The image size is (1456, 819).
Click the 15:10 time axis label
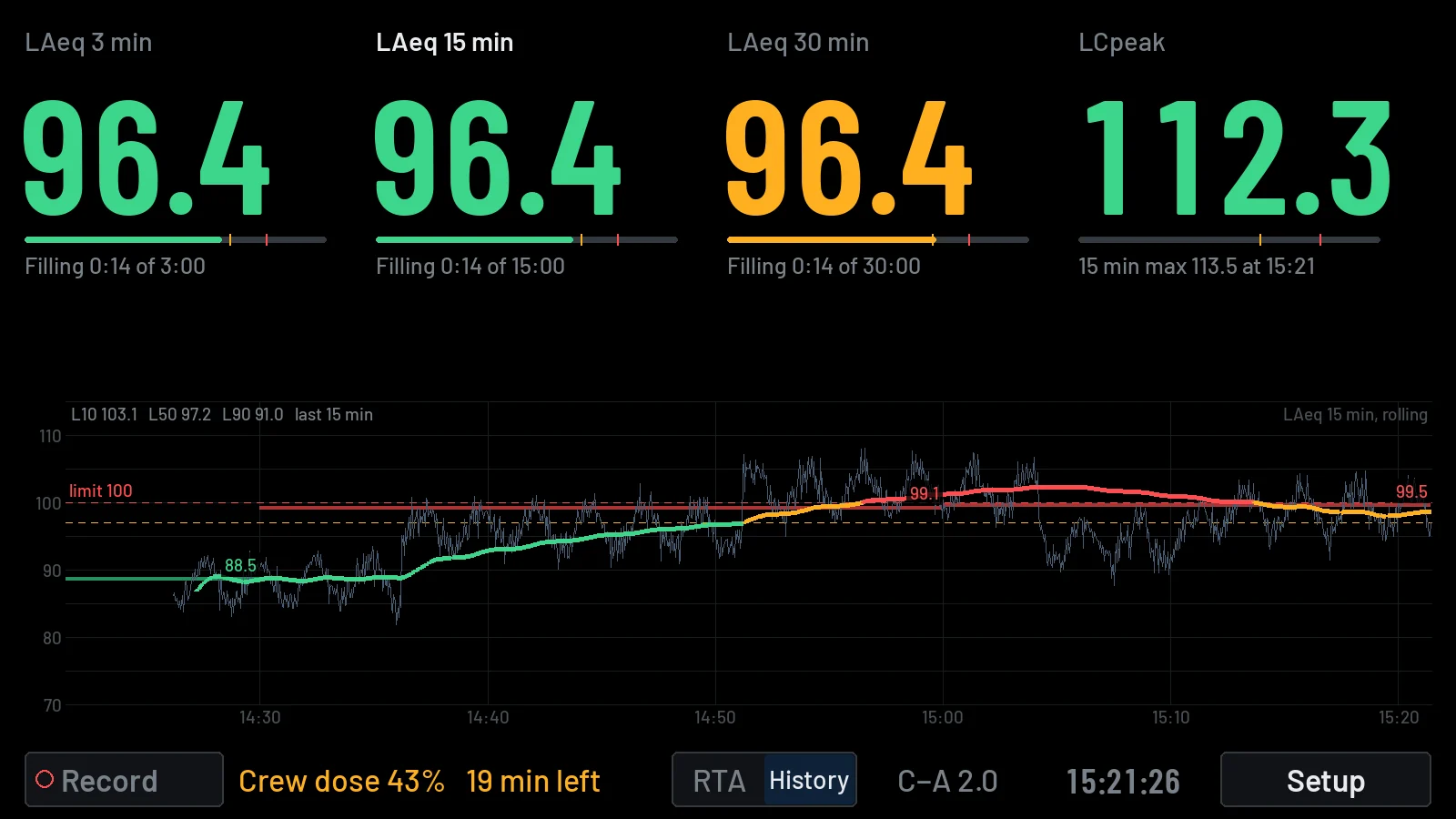1171,718
